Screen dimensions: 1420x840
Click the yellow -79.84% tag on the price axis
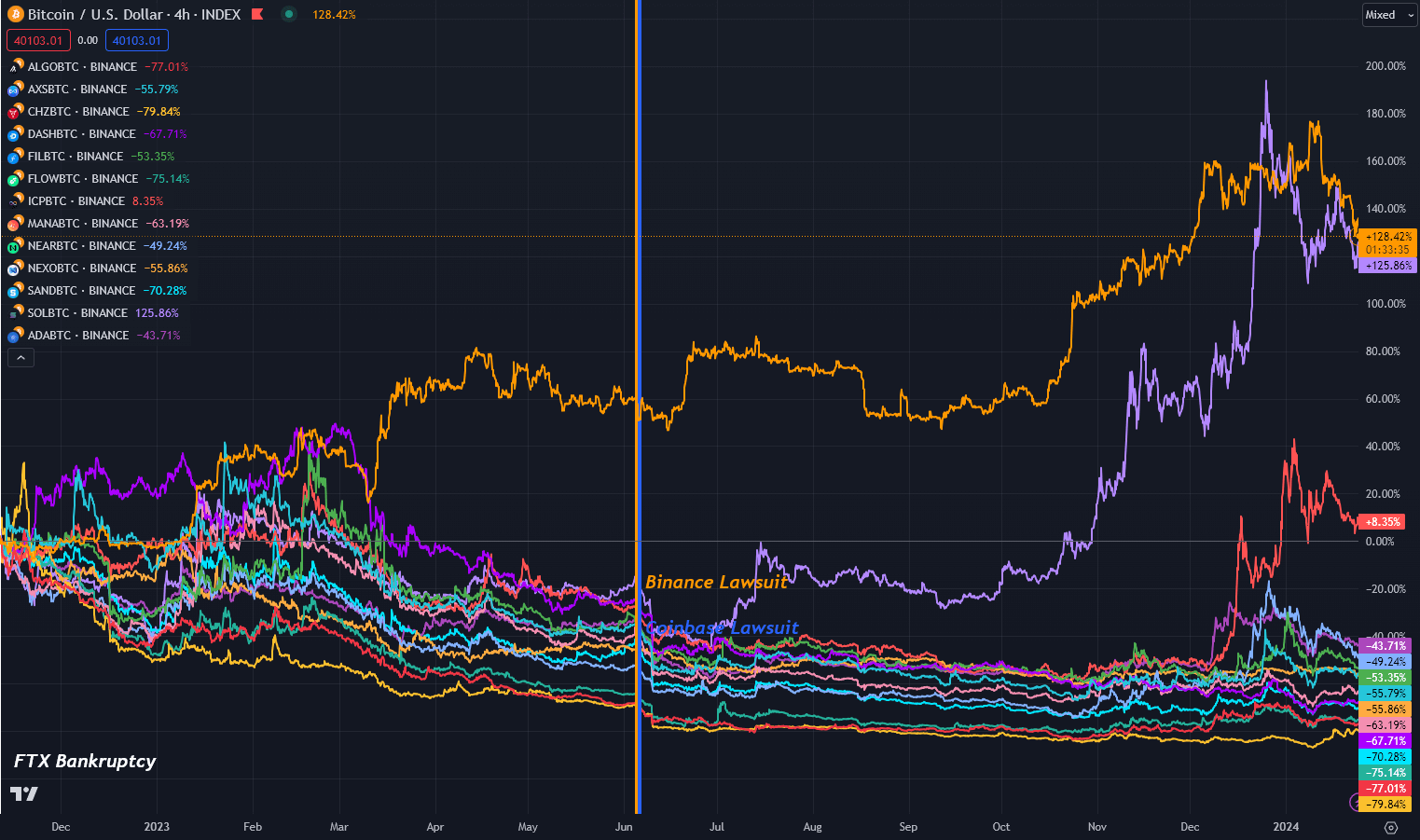click(1386, 805)
